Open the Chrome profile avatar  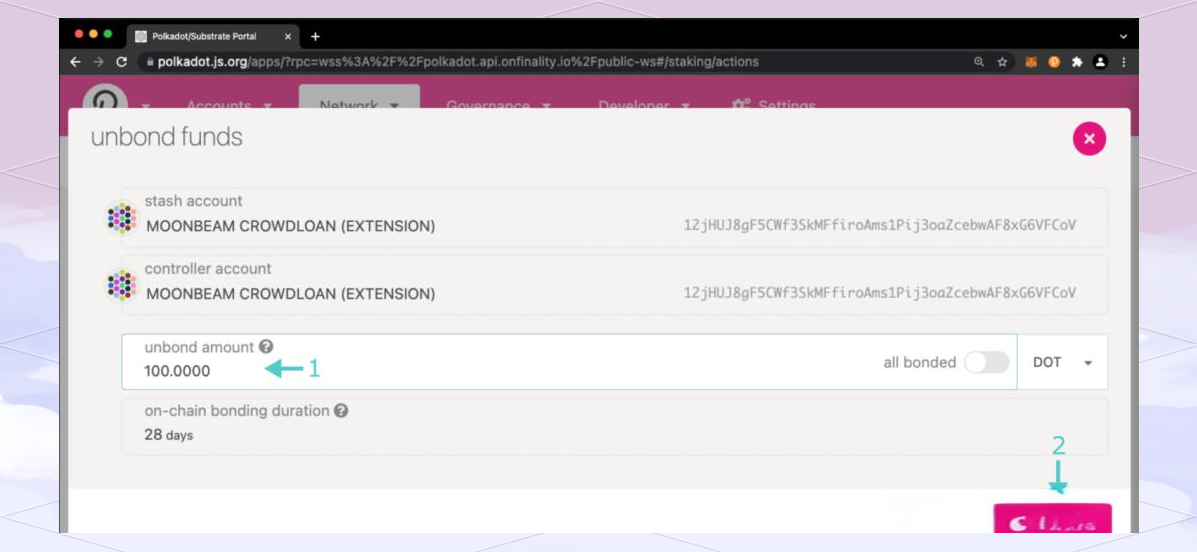1101,62
